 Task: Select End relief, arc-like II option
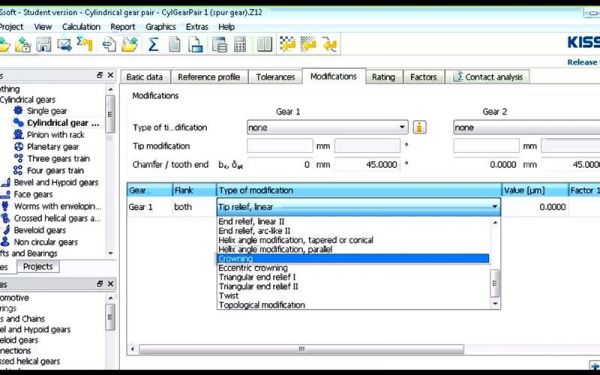tap(353, 231)
